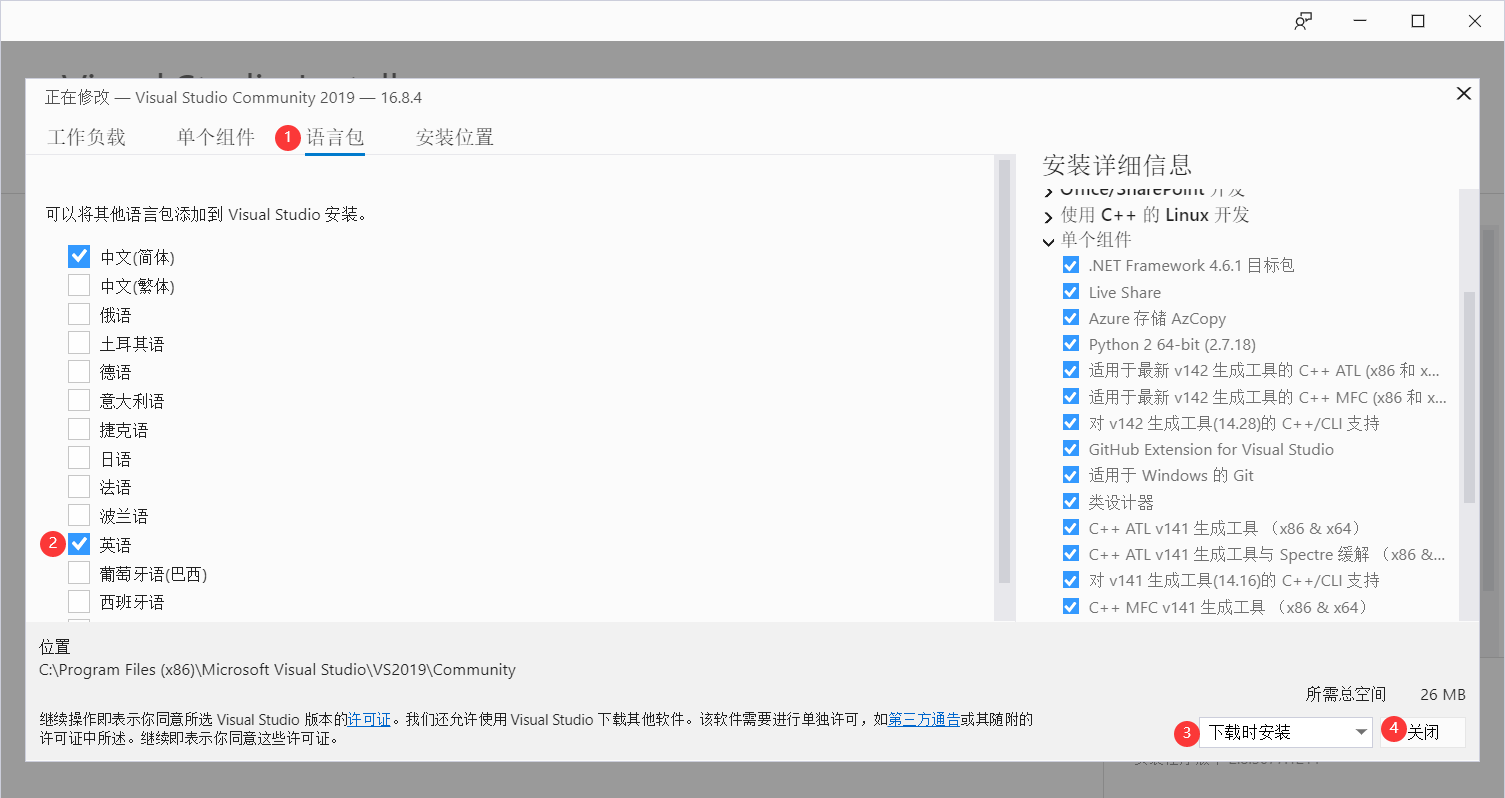
Task: Uncheck GitHub Extension for Visual Studio
Action: tap(1071, 449)
